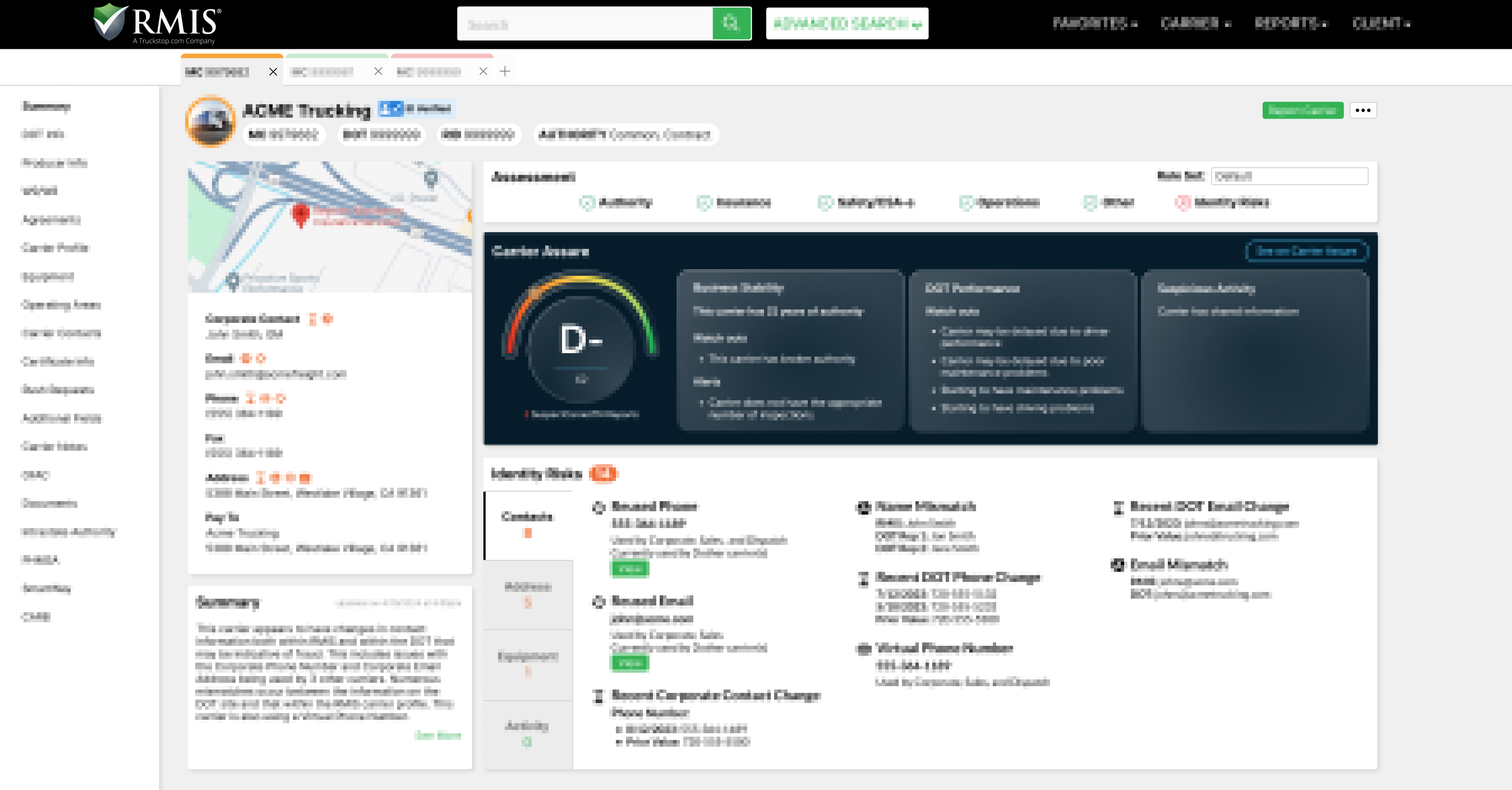Open Operating Areas in the left sidebar
The height and width of the screenshot is (790, 1512).
[x=61, y=304]
